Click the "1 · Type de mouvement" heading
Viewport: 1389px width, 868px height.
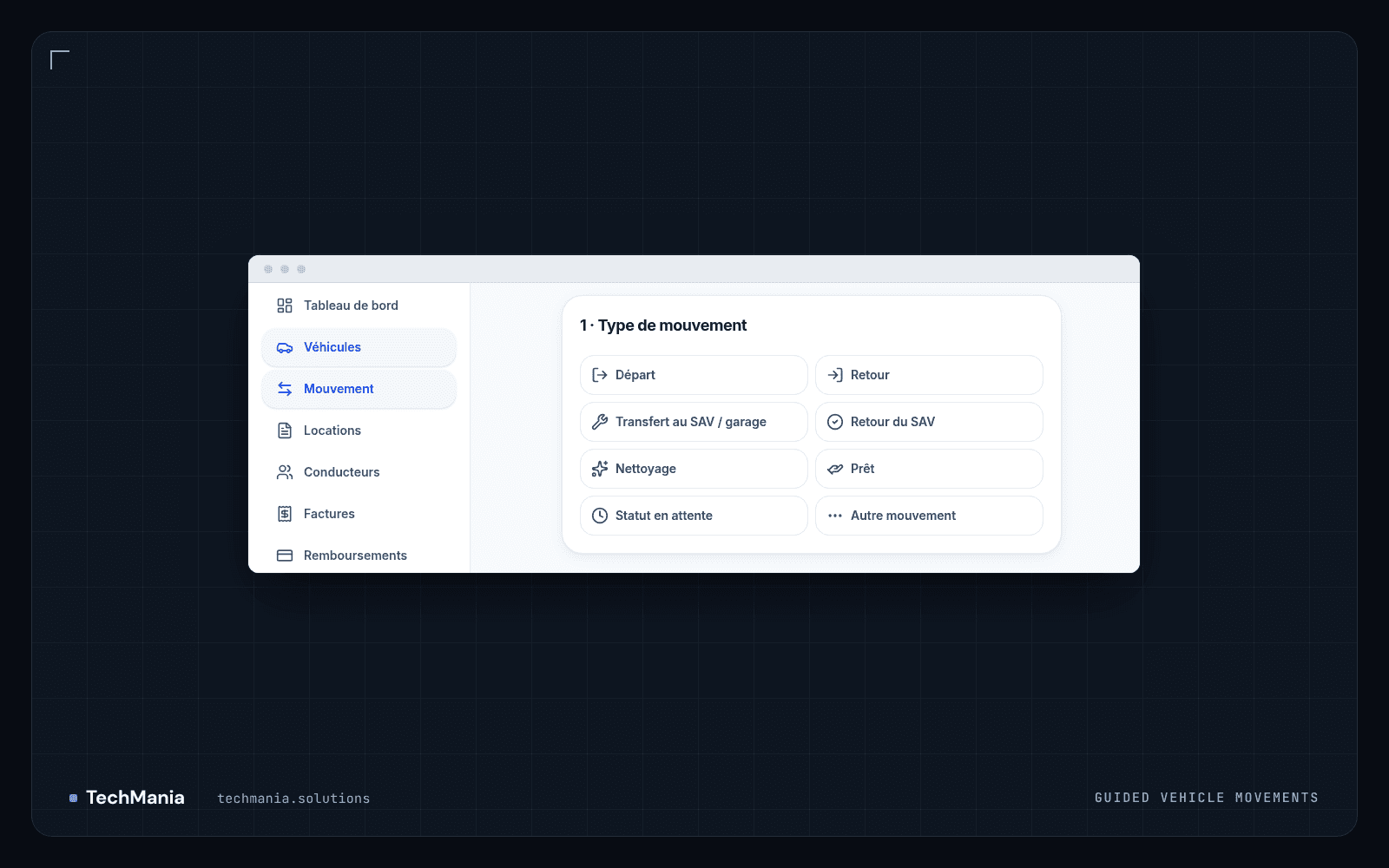[663, 325]
